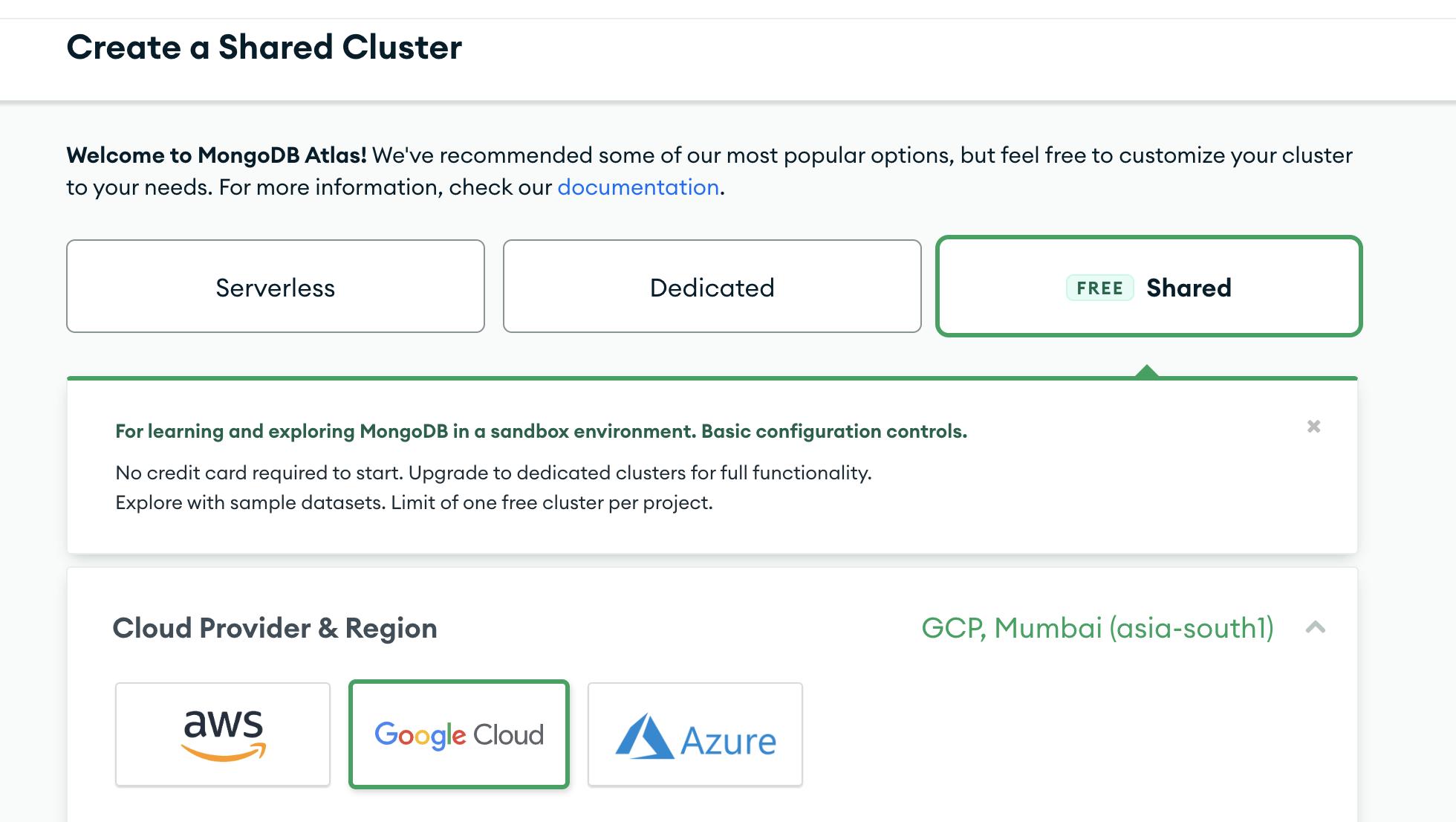Click GCP, Mumbai (asia-south1) summary text
The image size is (1456, 822).
click(x=1097, y=628)
